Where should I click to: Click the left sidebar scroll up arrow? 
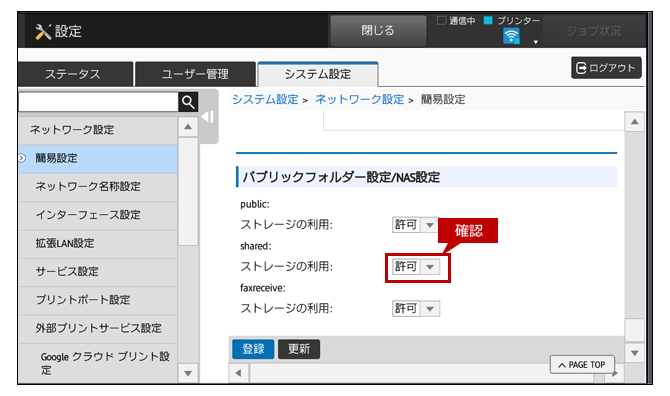(x=188, y=127)
